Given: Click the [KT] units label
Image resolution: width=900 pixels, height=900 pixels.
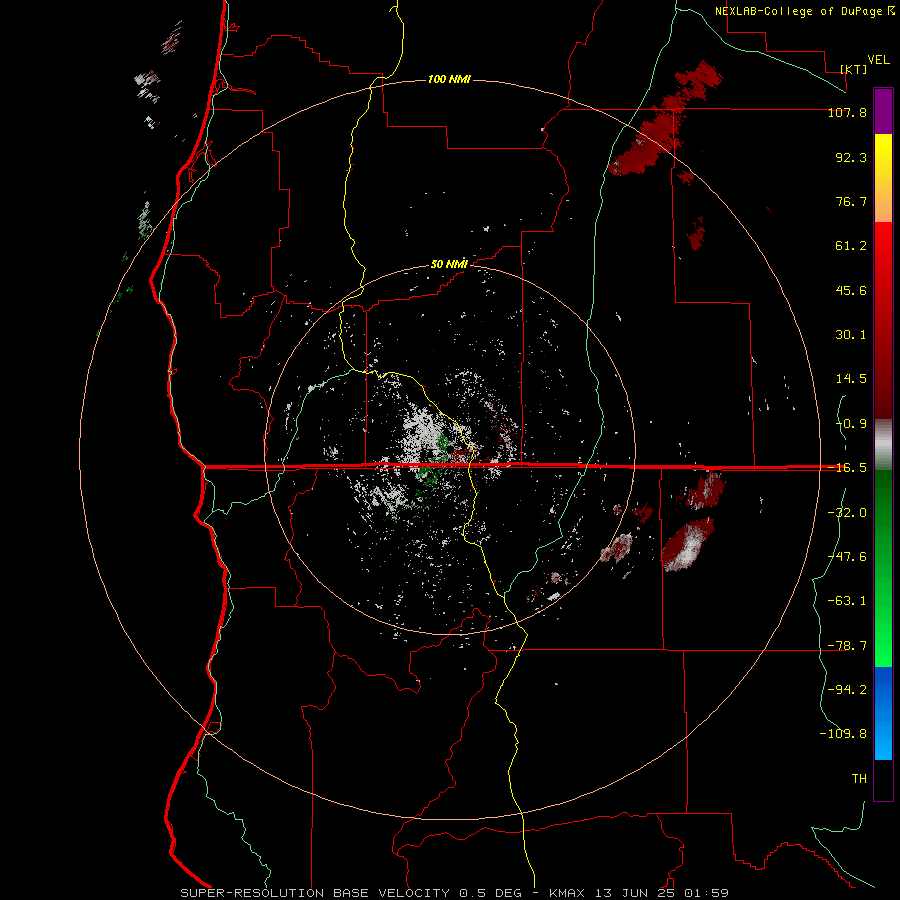Looking at the screenshot, I should point(854,69).
